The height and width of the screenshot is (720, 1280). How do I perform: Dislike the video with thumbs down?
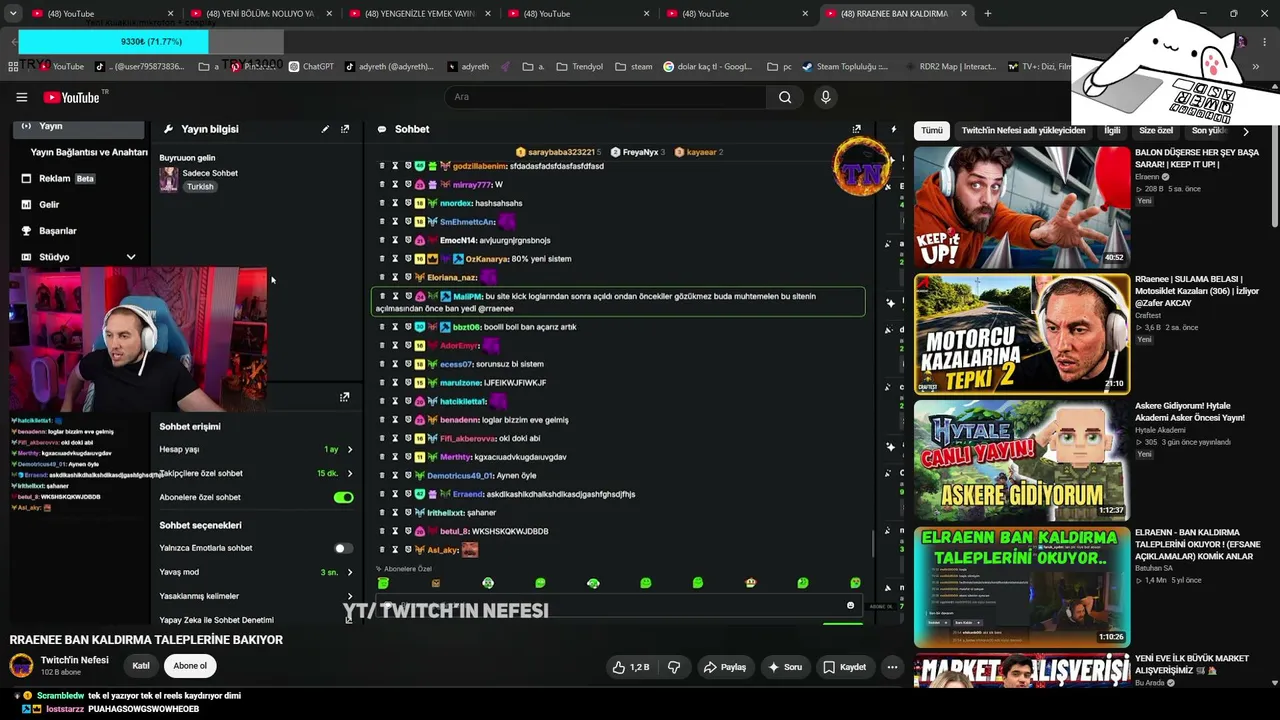point(674,667)
